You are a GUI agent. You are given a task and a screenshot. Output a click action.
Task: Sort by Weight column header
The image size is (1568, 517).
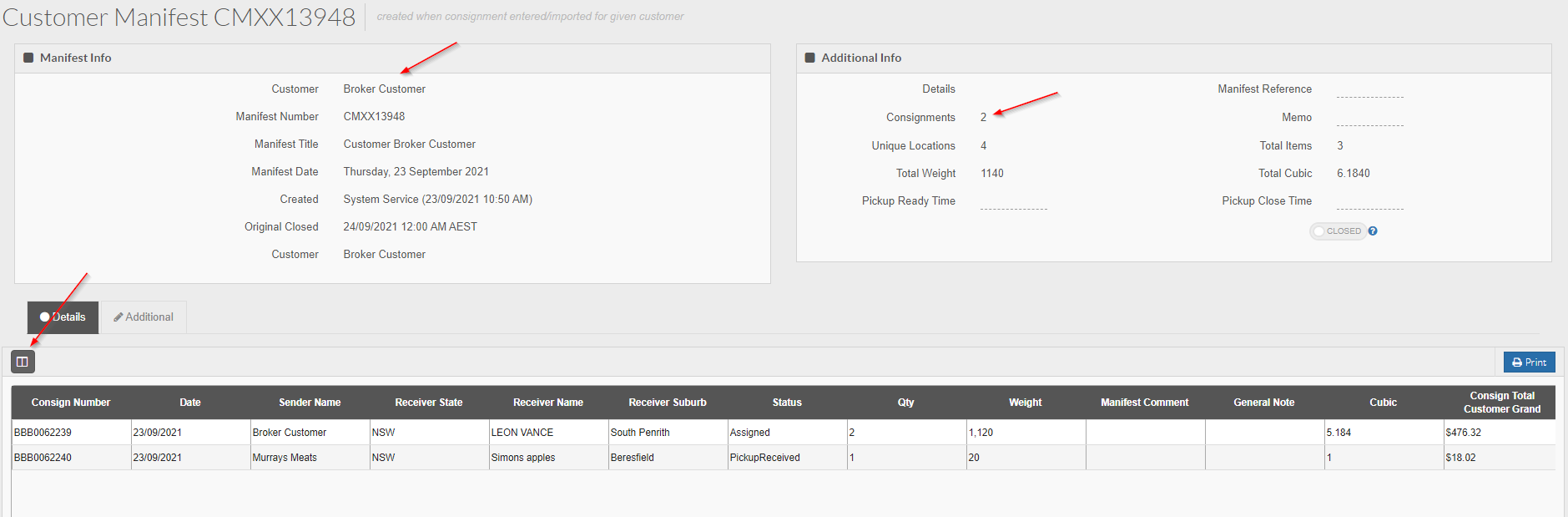[x=1026, y=403]
